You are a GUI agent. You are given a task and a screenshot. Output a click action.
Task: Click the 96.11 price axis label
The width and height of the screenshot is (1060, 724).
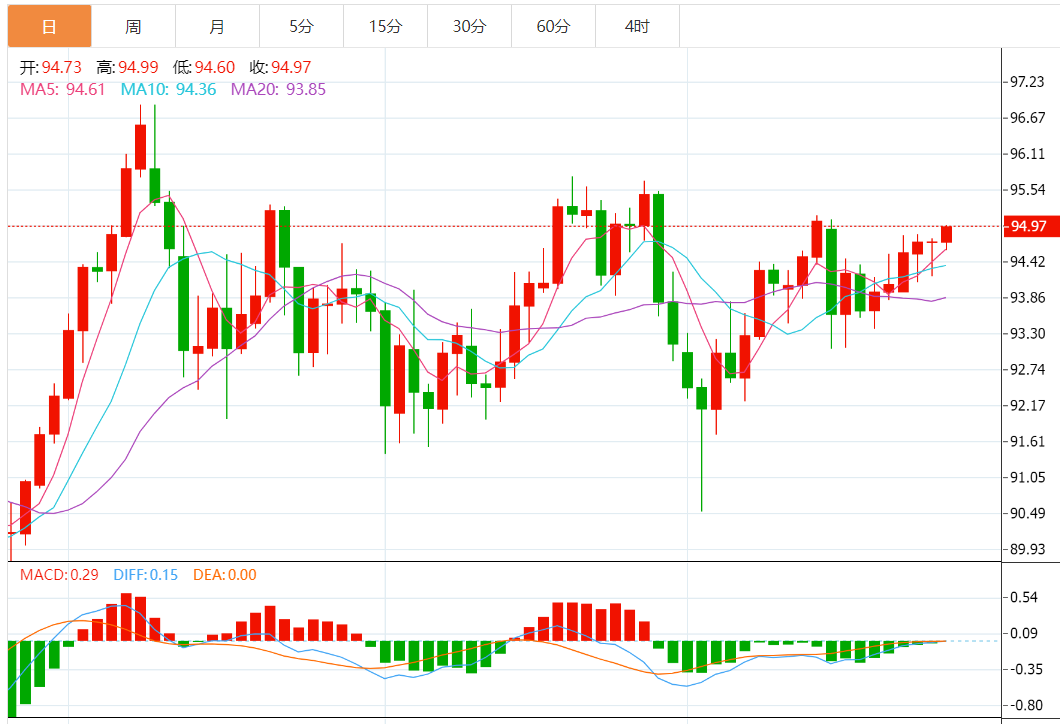1027,153
